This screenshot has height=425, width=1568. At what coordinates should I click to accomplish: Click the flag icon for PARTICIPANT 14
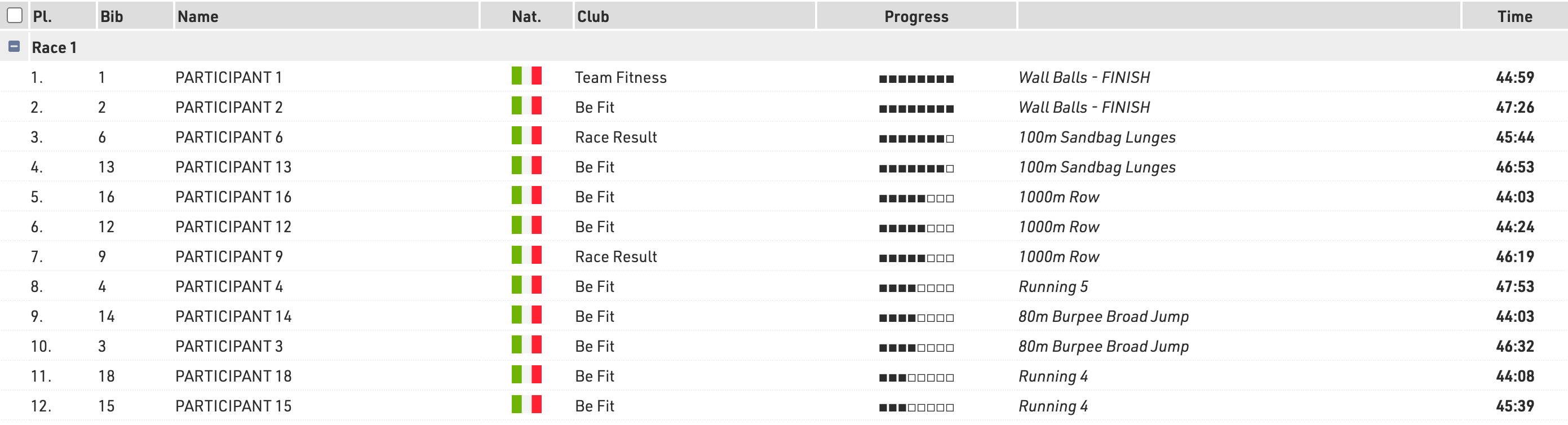[x=526, y=315]
